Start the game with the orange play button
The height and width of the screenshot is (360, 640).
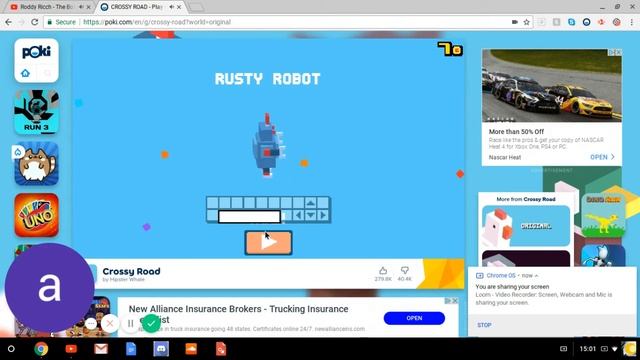point(268,242)
